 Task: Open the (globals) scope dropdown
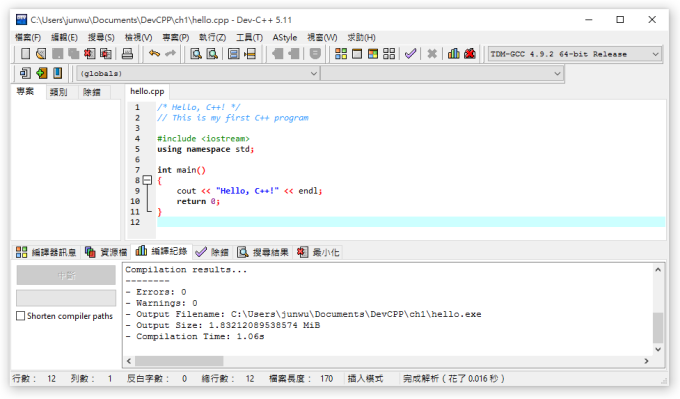click(198, 73)
